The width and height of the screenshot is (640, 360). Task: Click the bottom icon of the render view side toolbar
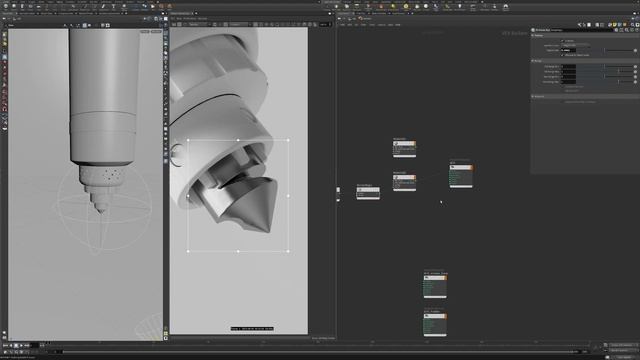tap(165, 338)
